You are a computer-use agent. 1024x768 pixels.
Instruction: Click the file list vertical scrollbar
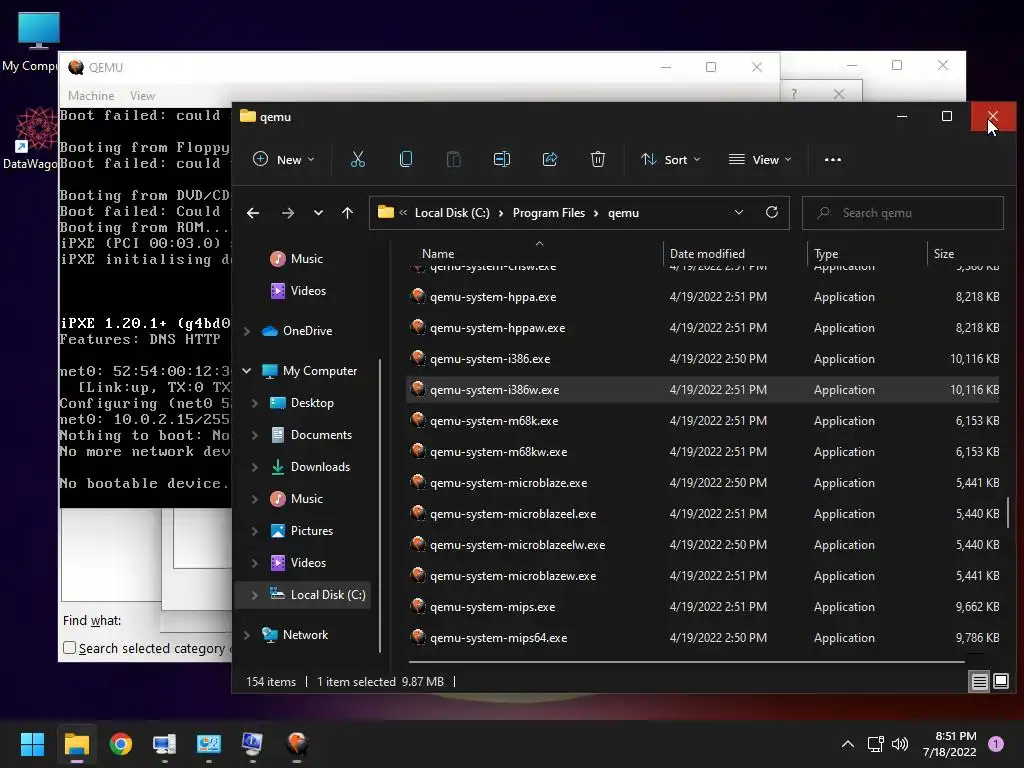click(x=1008, y=512)
